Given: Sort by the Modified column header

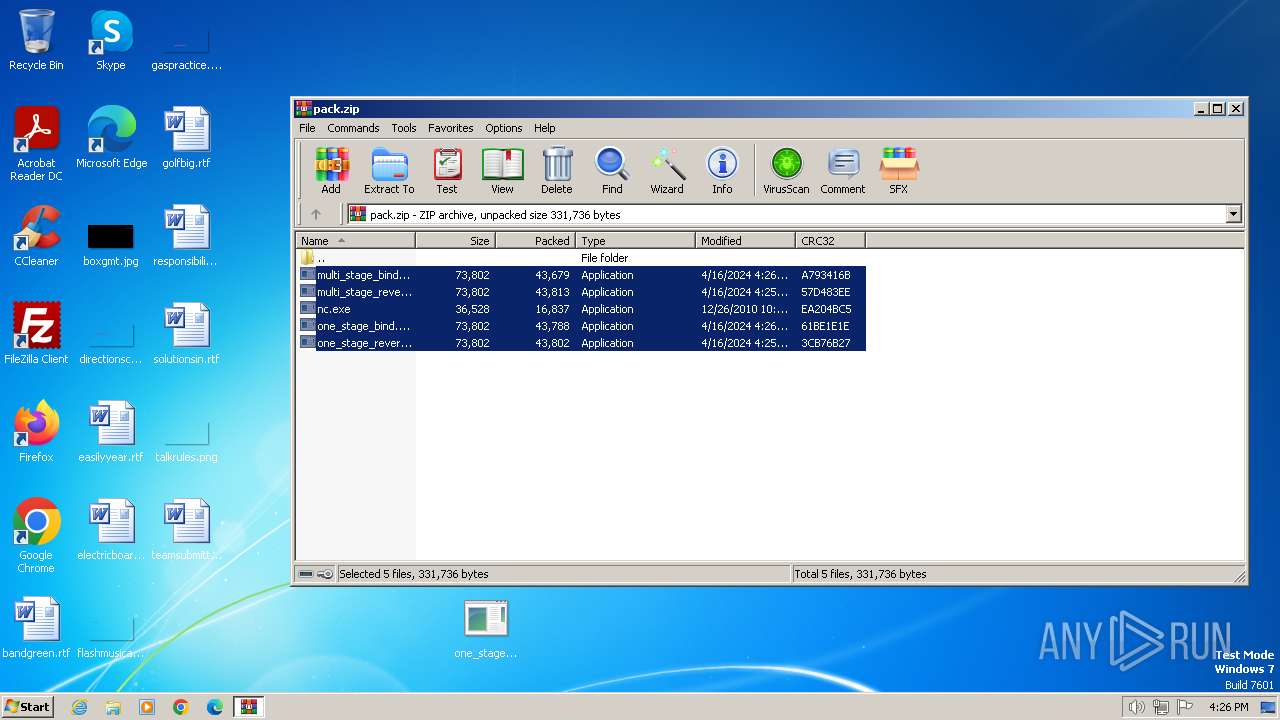Looking at the screenshot, I should coord(745,241).
